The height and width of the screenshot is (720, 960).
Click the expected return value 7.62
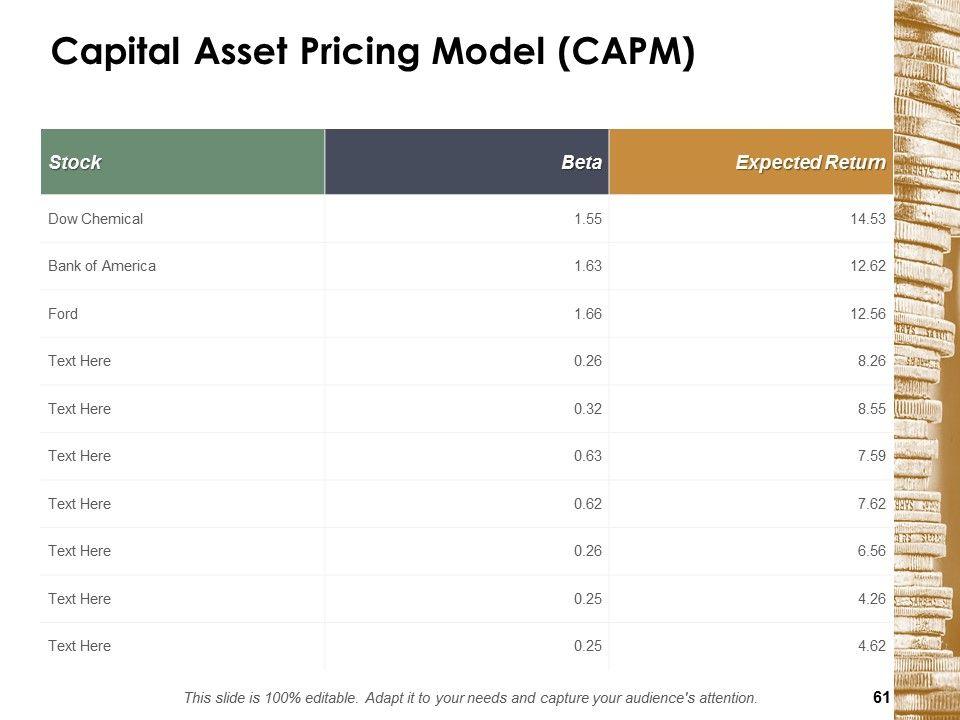tap(871, 503)
